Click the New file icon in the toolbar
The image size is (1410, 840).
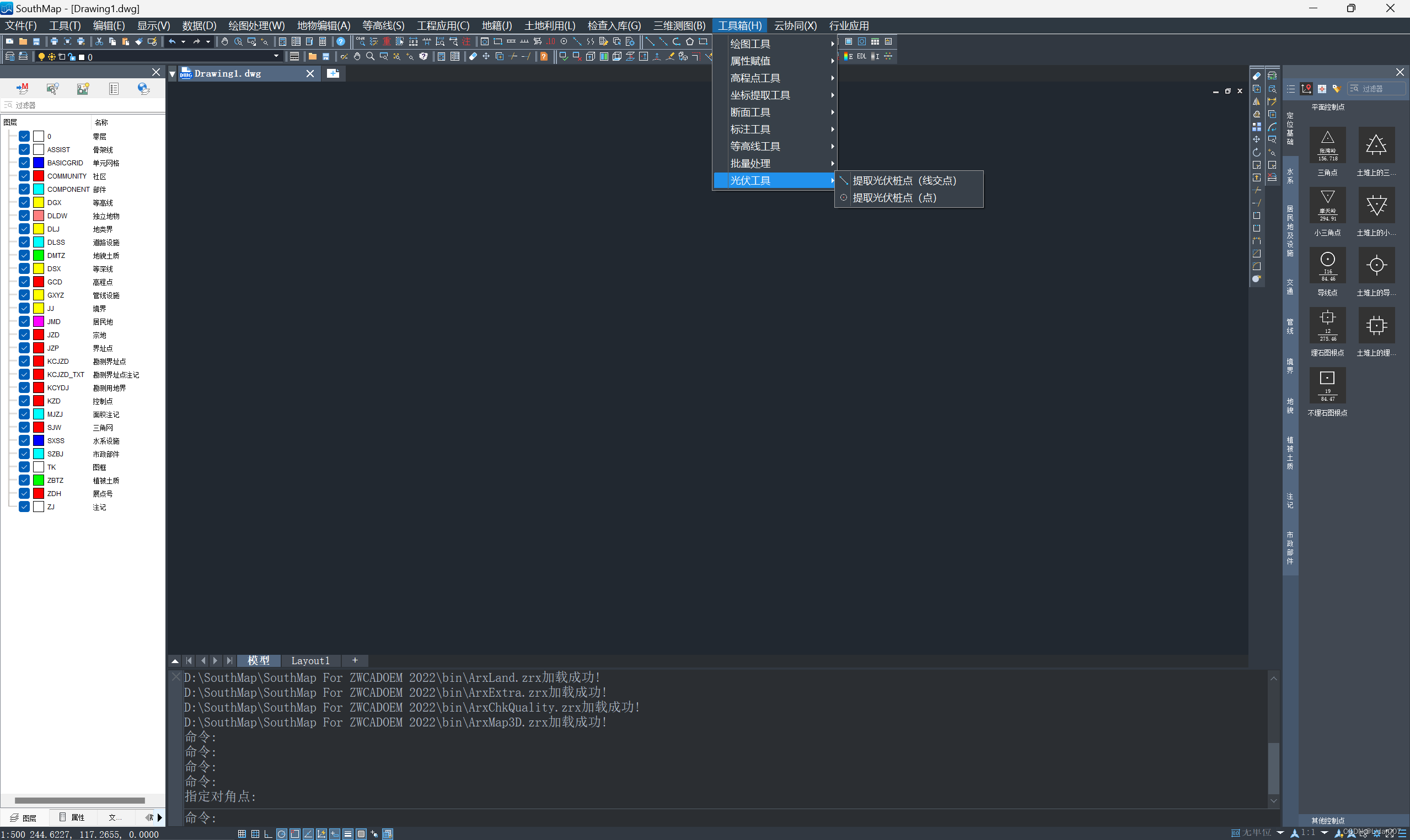click(9, 41)
